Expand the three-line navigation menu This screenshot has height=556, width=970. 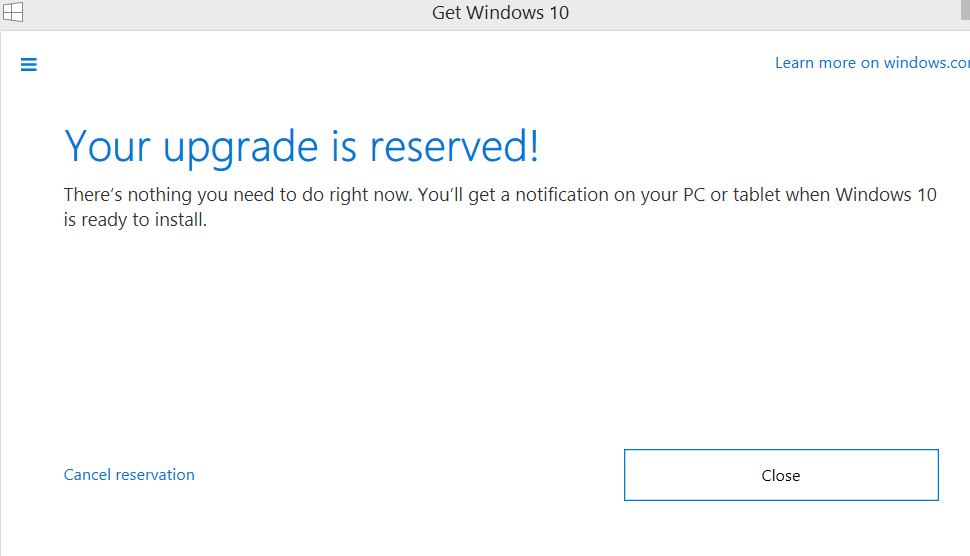pyautogui.click(x=29, y=64)
